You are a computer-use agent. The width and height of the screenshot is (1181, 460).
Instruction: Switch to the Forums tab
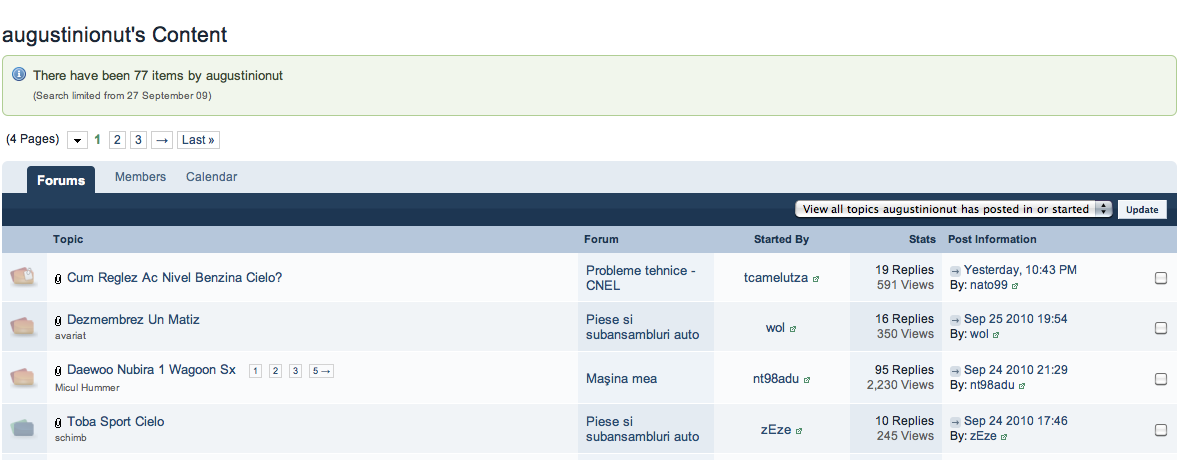[x=61, y=181]
